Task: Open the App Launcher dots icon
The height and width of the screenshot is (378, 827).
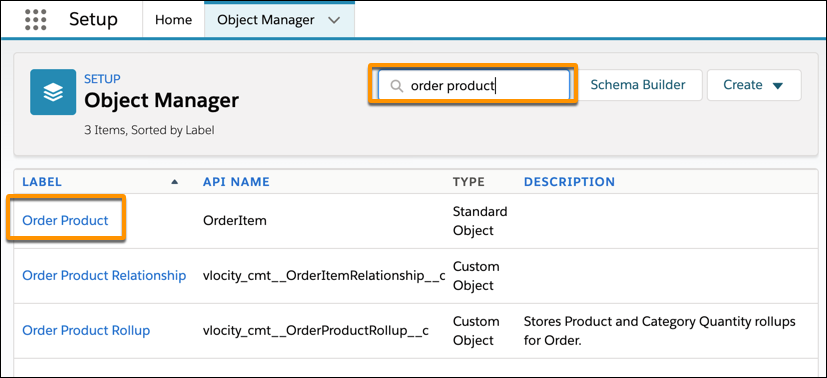Action: click(x=35, y=20)
